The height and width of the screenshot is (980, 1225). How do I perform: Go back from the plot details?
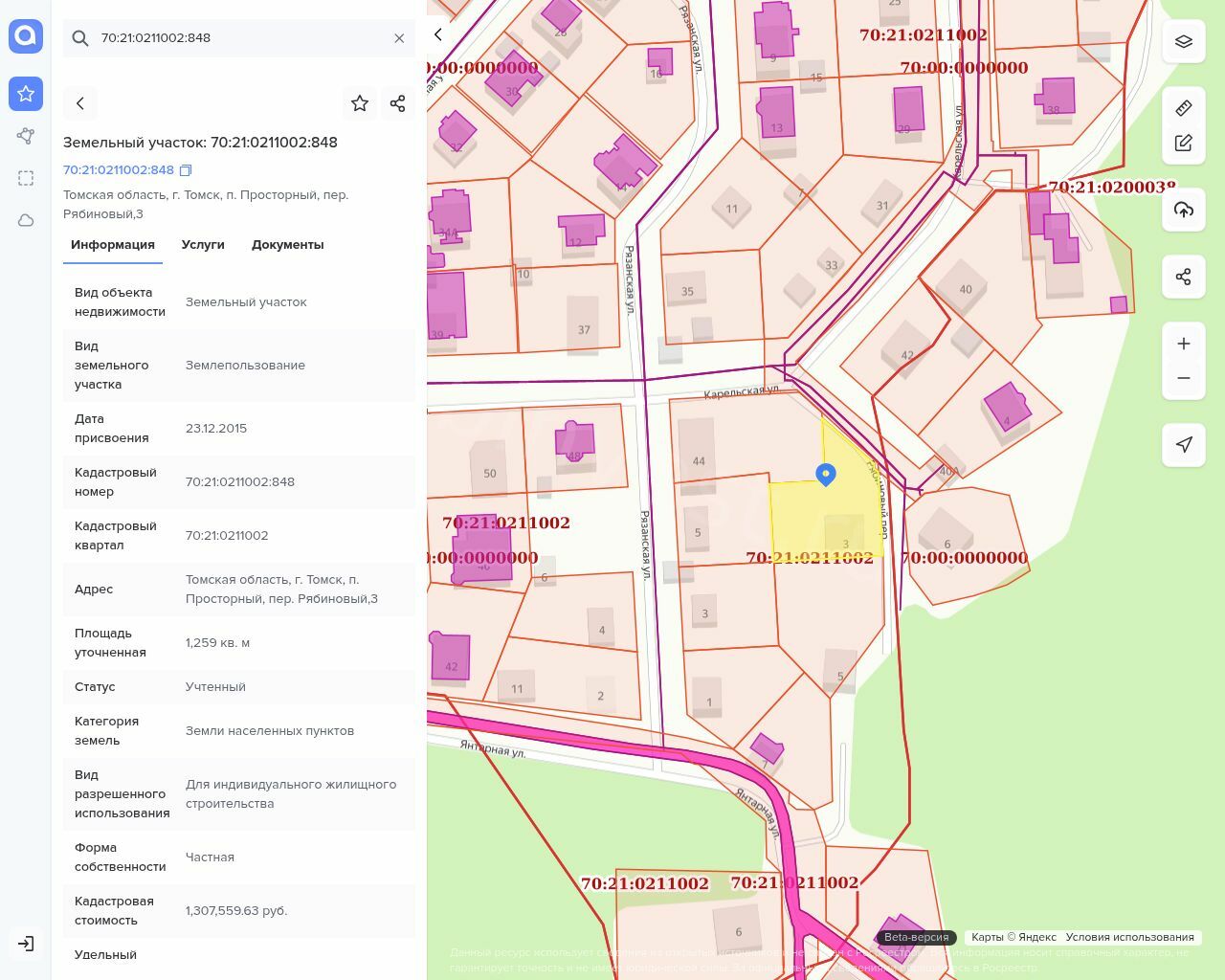80,103
